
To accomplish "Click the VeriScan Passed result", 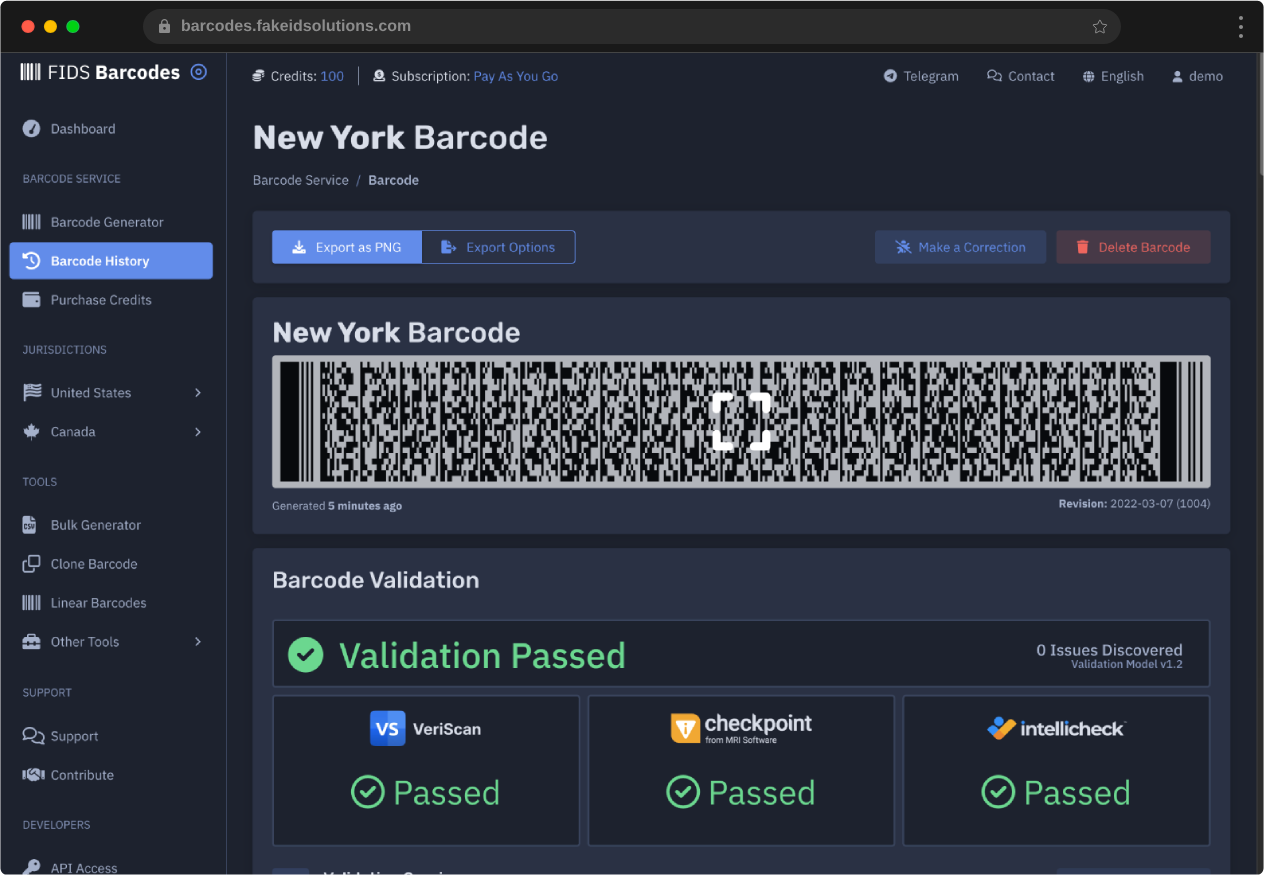I will coord(426,793).
